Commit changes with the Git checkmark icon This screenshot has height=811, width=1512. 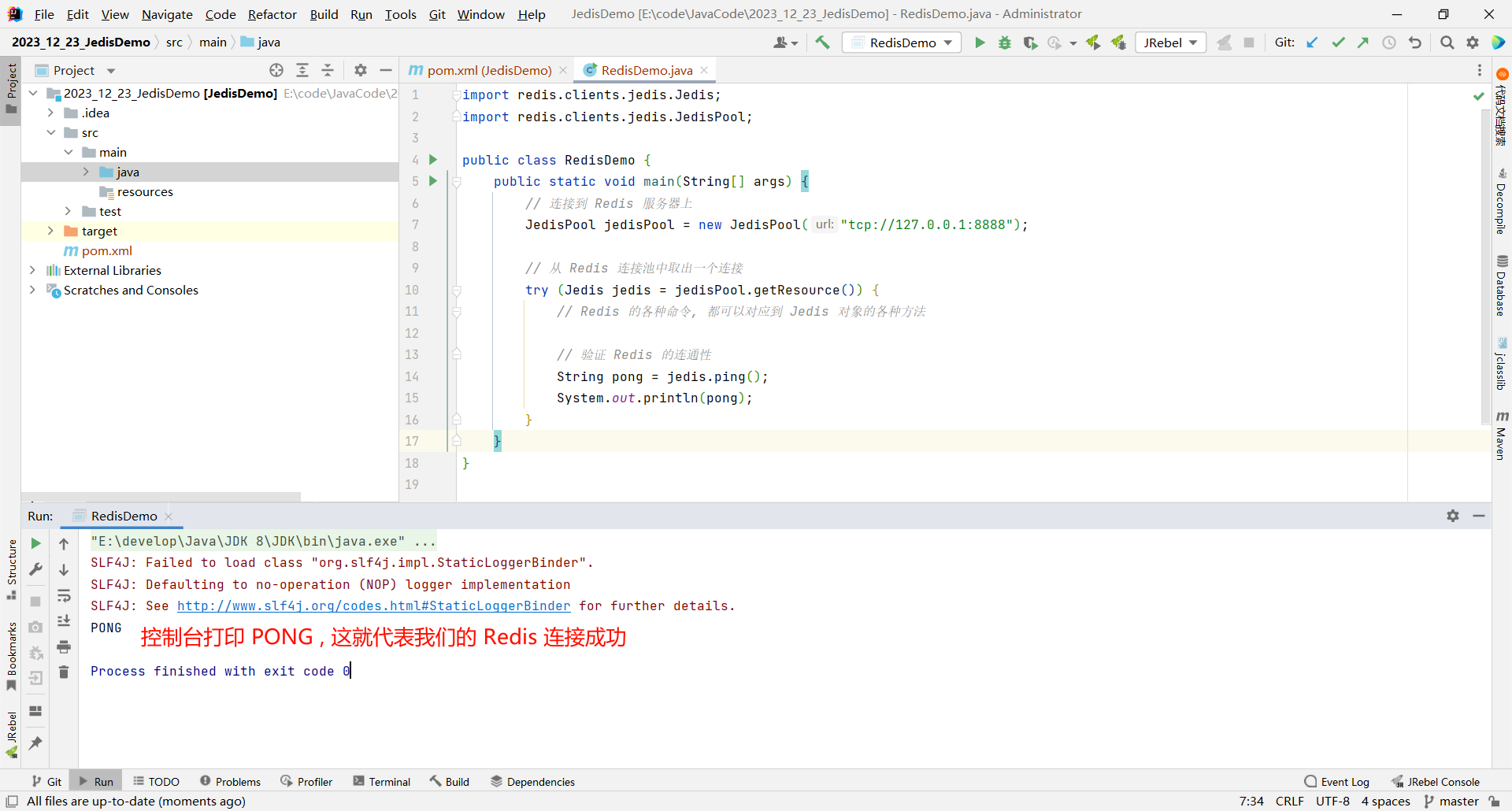[1338, 43]
